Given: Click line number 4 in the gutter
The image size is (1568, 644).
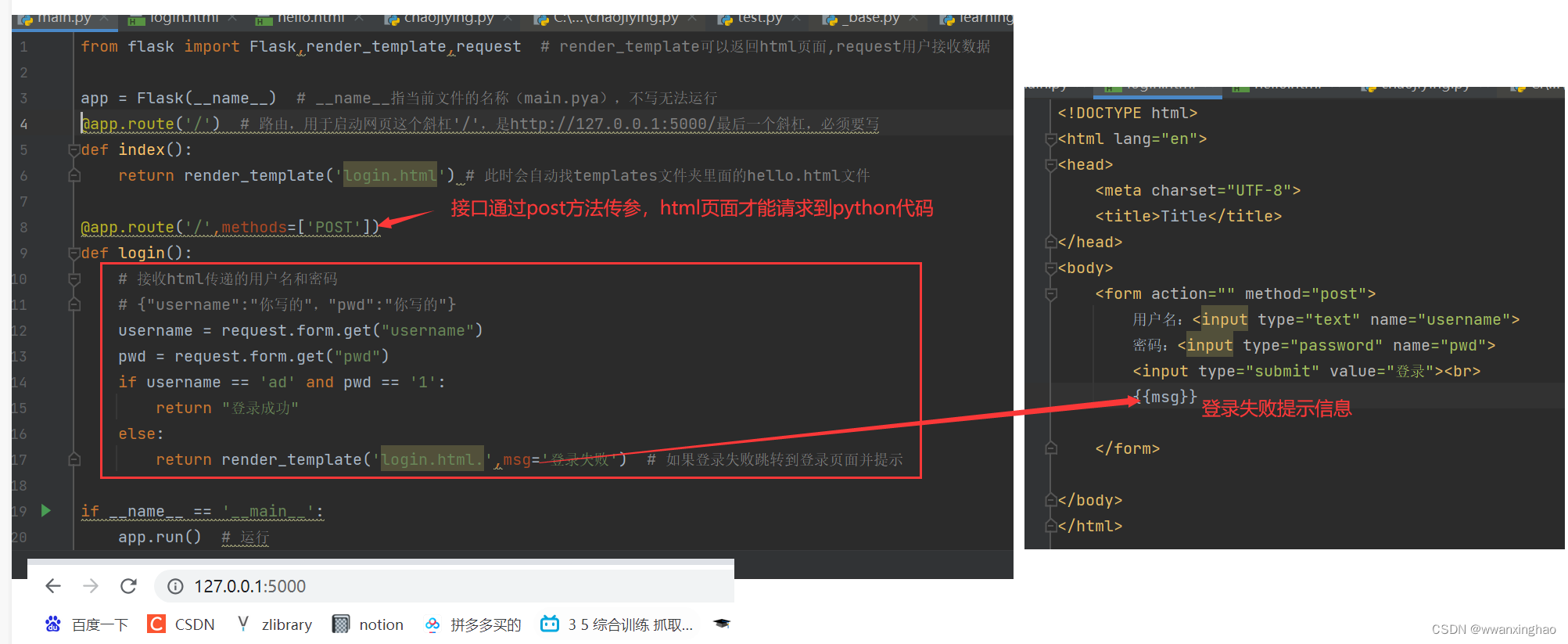Looking at the screenshot, I should tap(23, 124).
